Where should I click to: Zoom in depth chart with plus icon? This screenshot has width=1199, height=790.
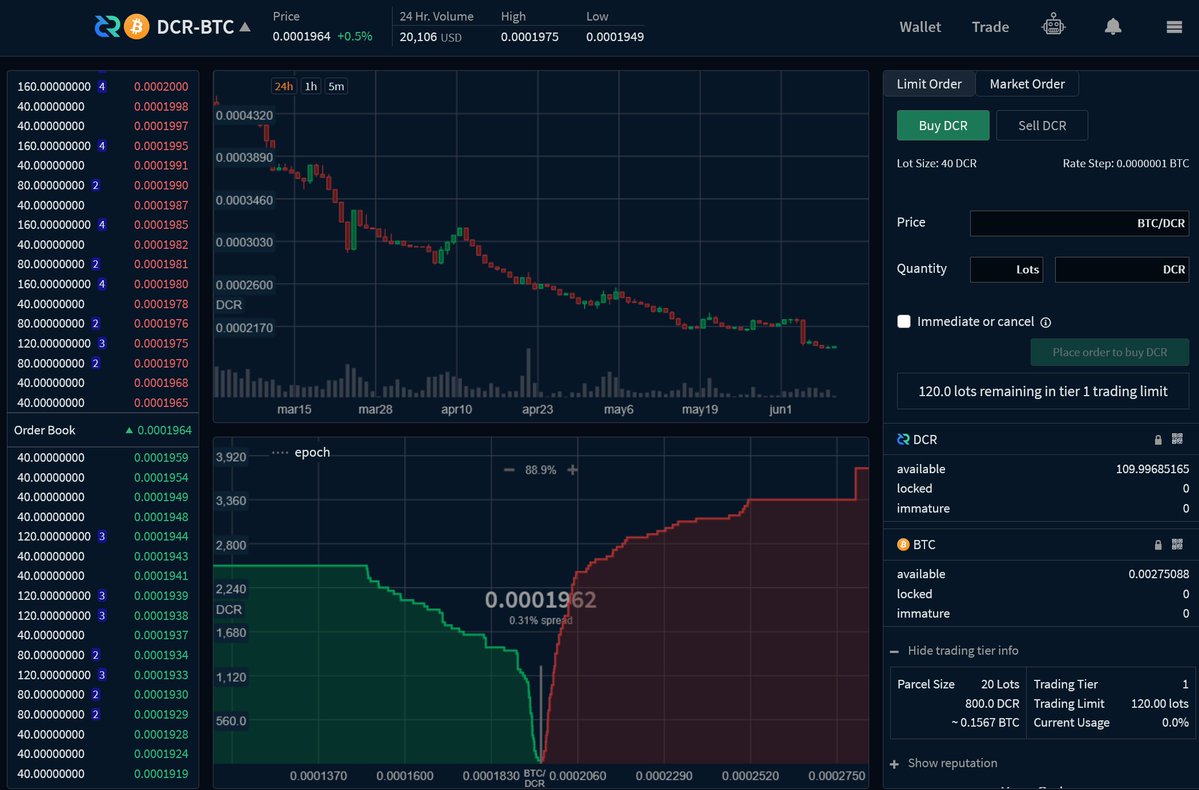(572, 470)
